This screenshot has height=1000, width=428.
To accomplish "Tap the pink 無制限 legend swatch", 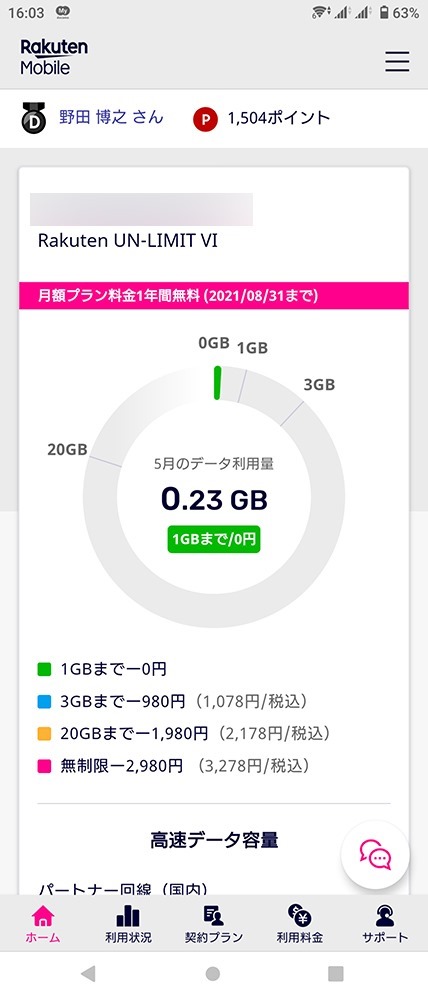I will (43, 765).
